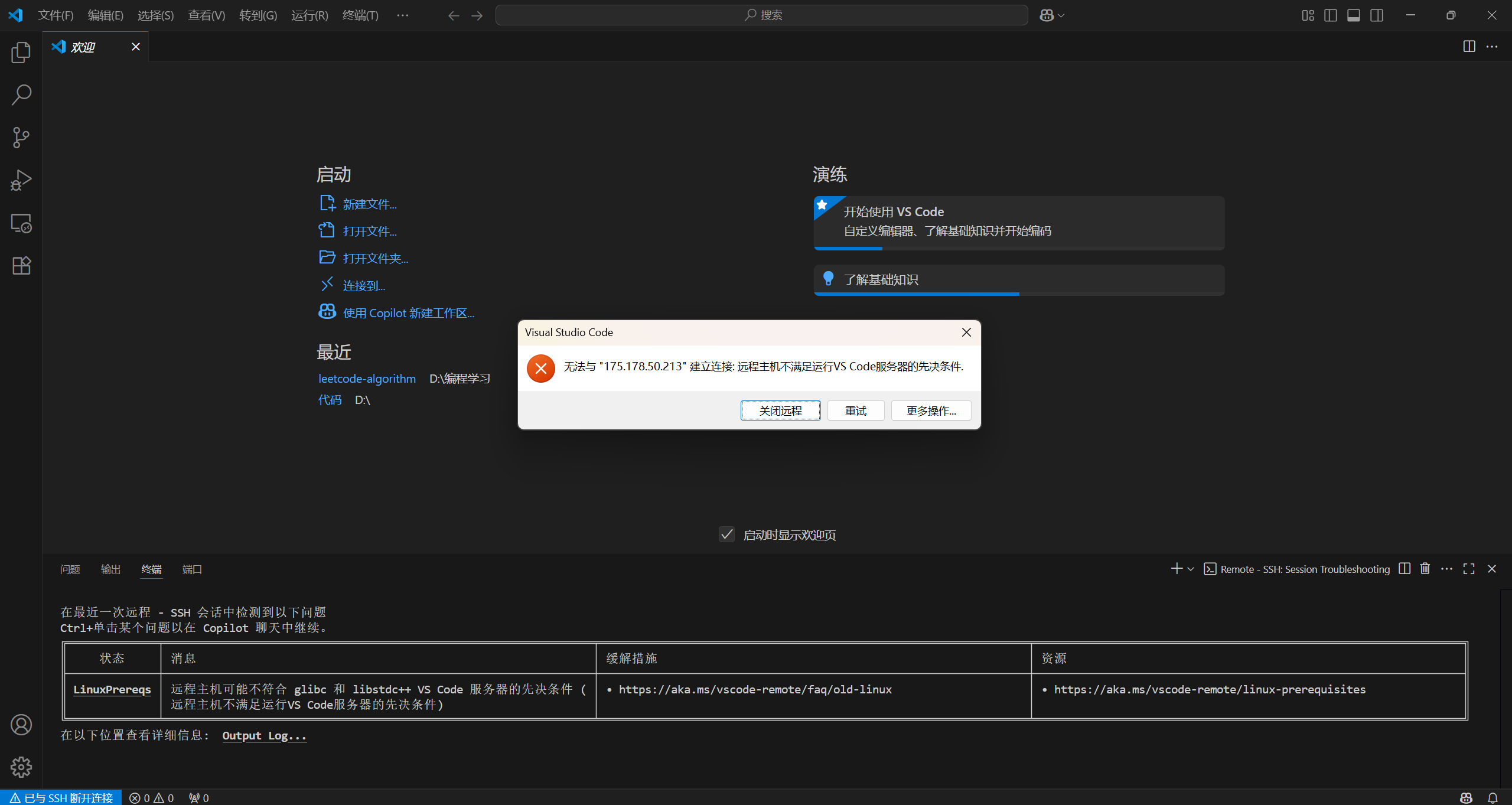Open recent folder 代码

[x=330, y=400]
